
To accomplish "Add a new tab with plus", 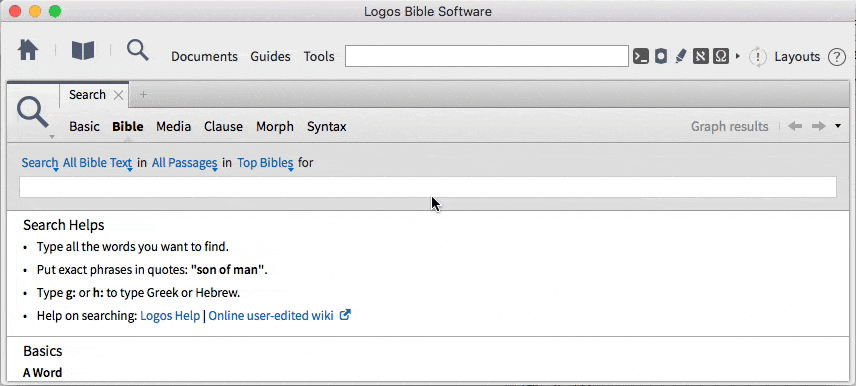I will (144, 94).
